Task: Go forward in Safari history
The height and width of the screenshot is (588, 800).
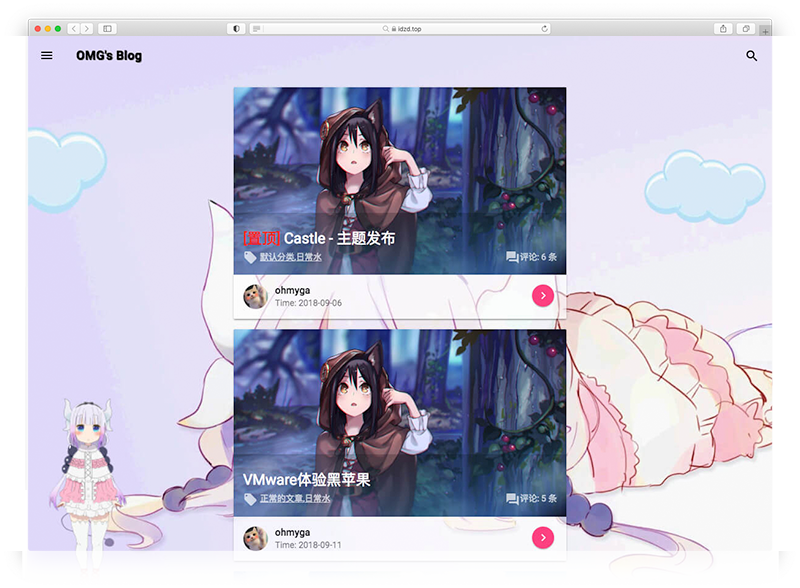Action: click(87, 29)
